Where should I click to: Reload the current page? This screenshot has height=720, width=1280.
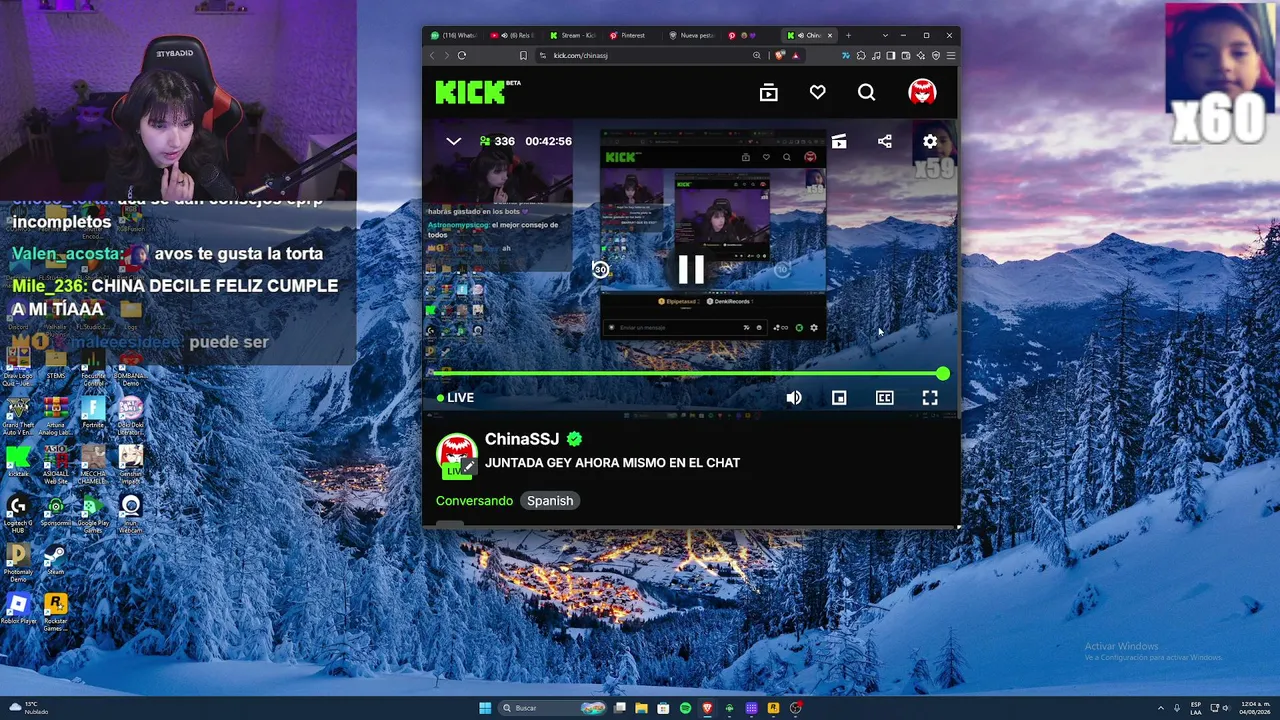click(x=462, y=56)
